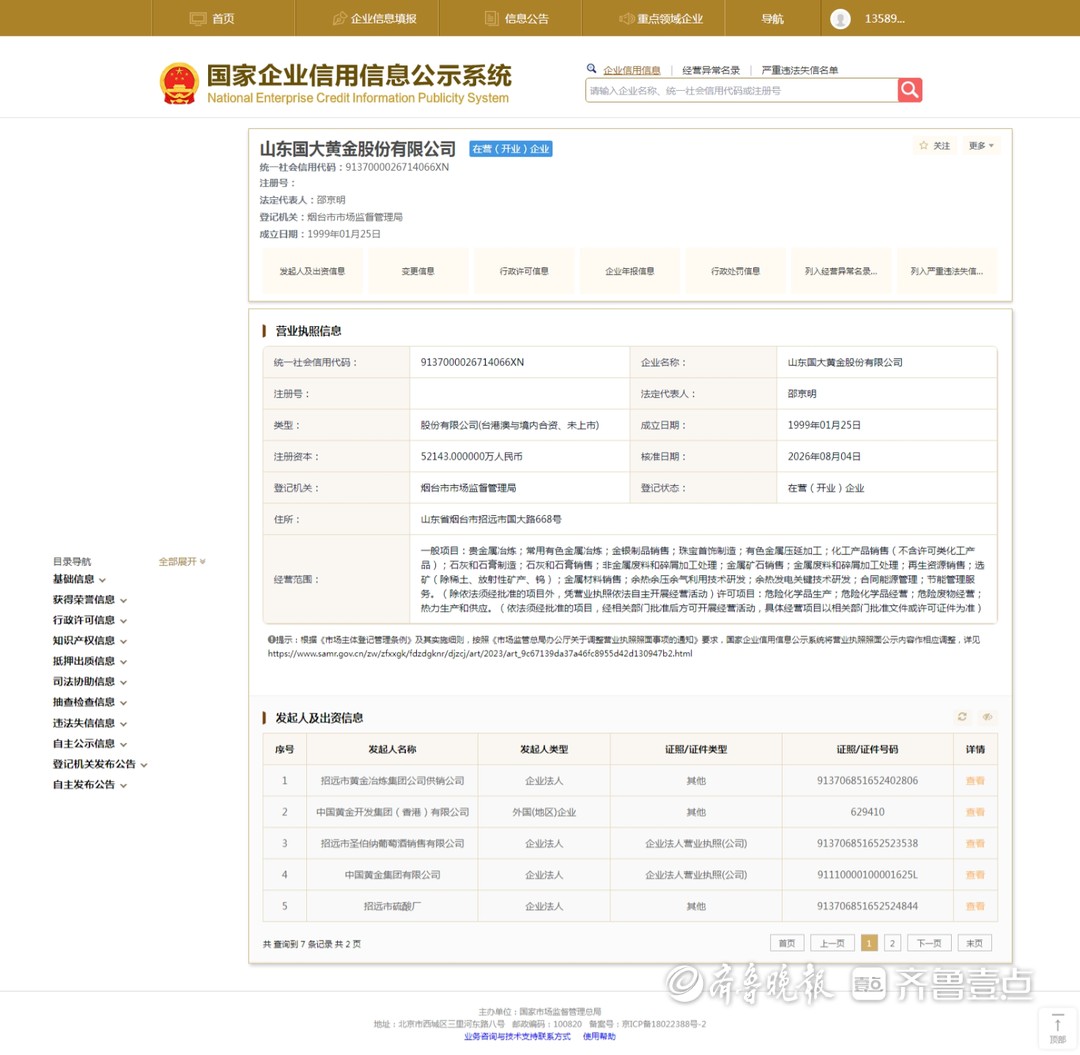Click the 上一页 pagination button
The height and width of the screenshot is (1055, 1080).
tap(832, 943)
